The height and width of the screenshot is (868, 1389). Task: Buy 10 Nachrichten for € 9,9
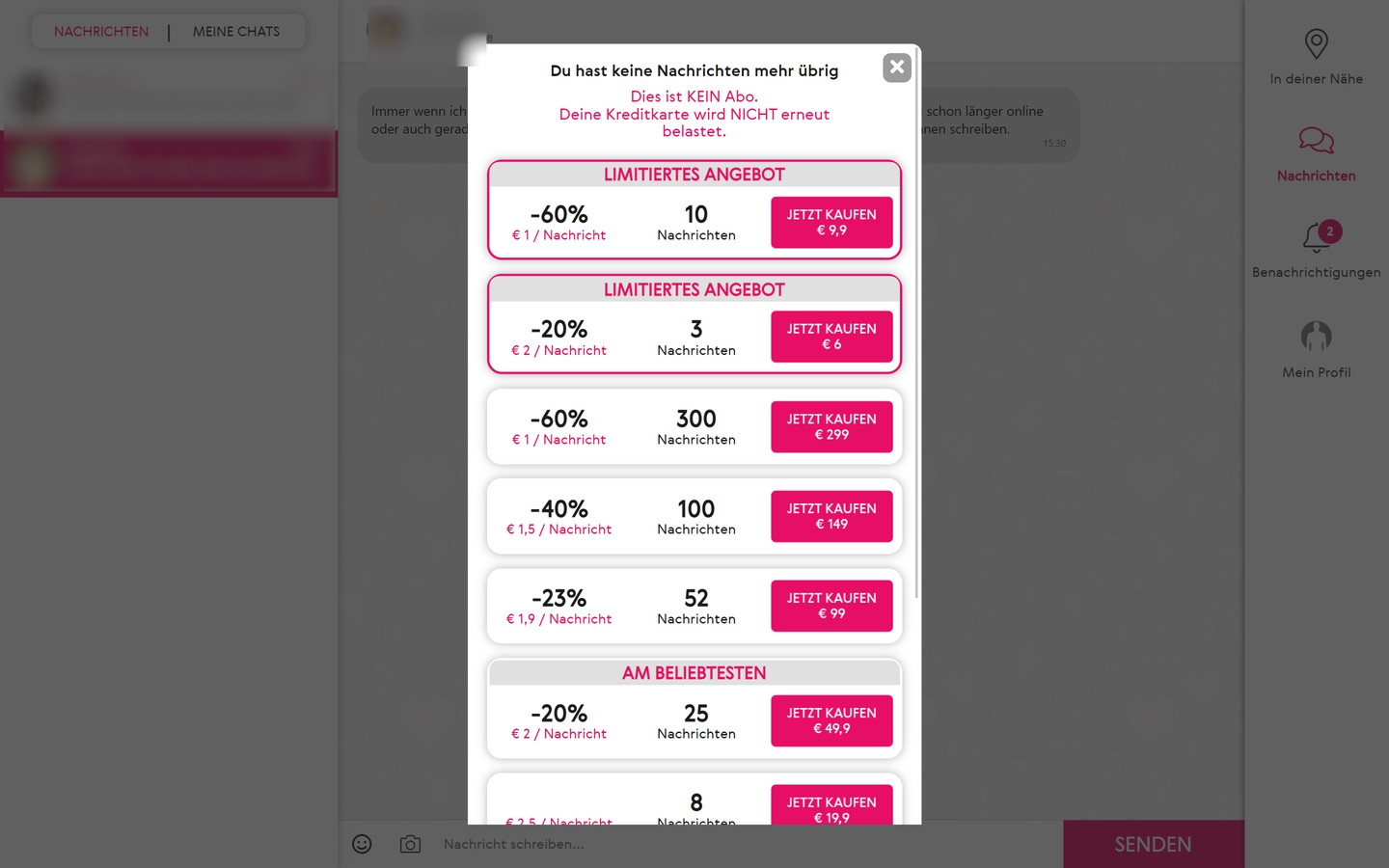point(831,223)
